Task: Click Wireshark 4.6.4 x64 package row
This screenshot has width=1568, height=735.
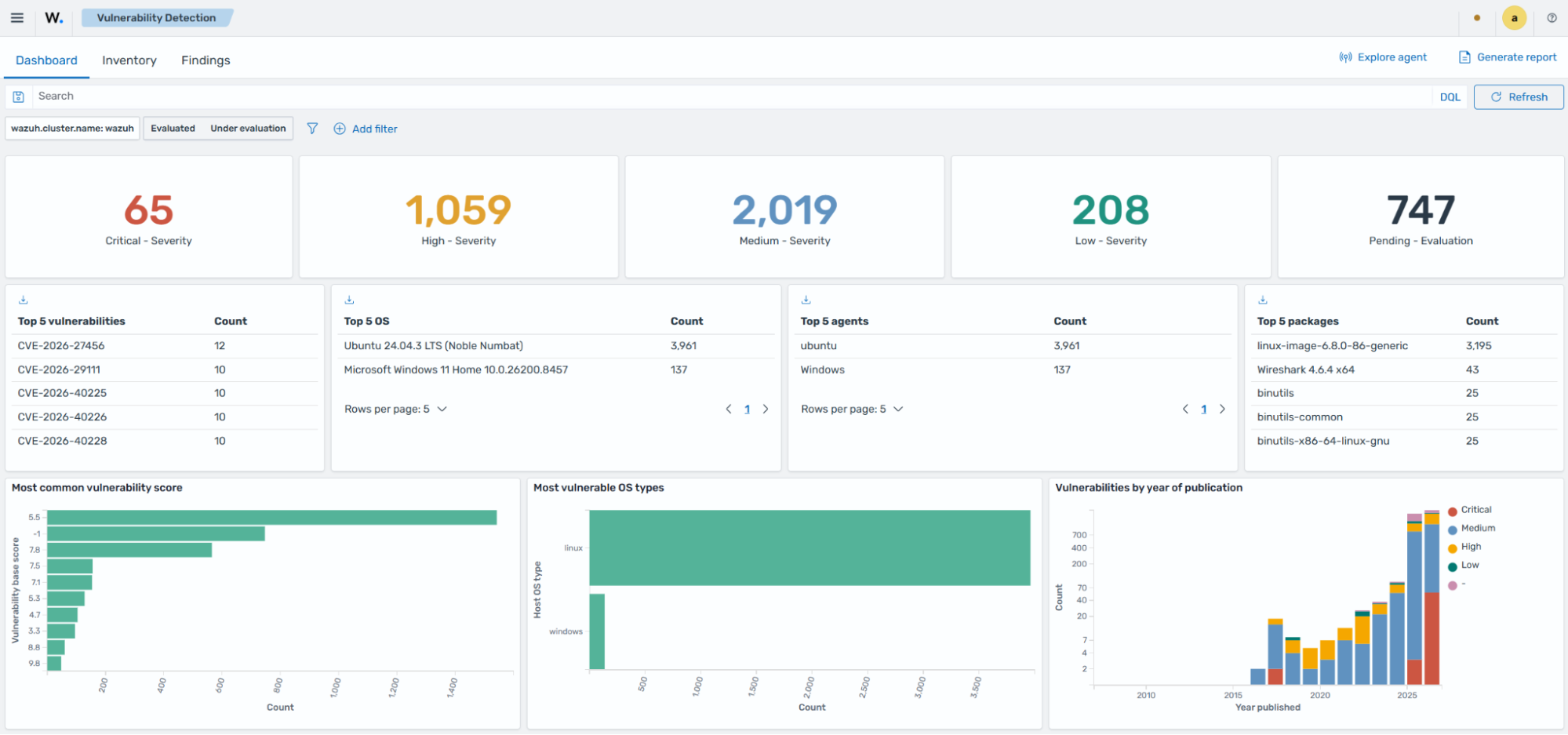Action: click(1404, 369)
